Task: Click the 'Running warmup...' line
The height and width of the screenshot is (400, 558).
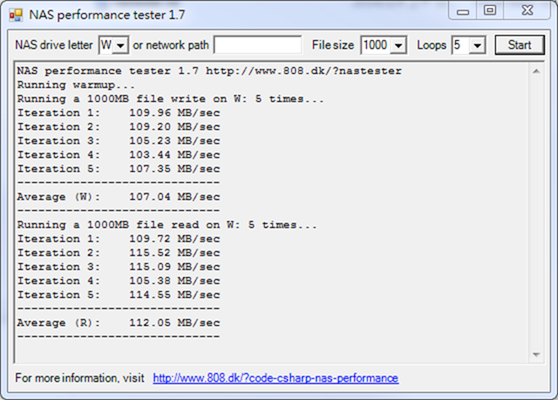Action: coord(76,85)
